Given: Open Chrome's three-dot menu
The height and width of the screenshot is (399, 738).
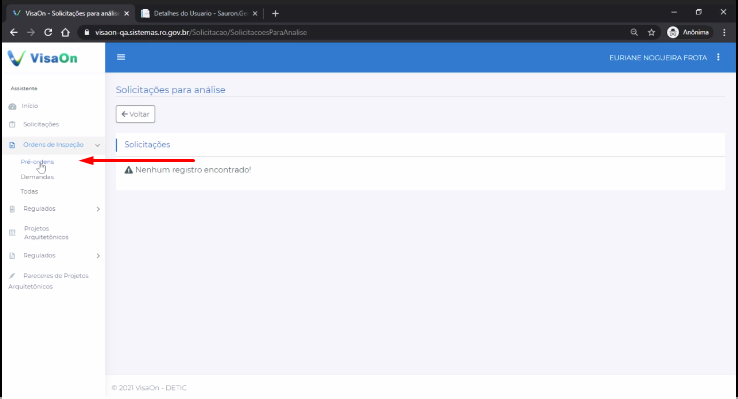Looking at the screenshot, I should click(x=724, y=32).
